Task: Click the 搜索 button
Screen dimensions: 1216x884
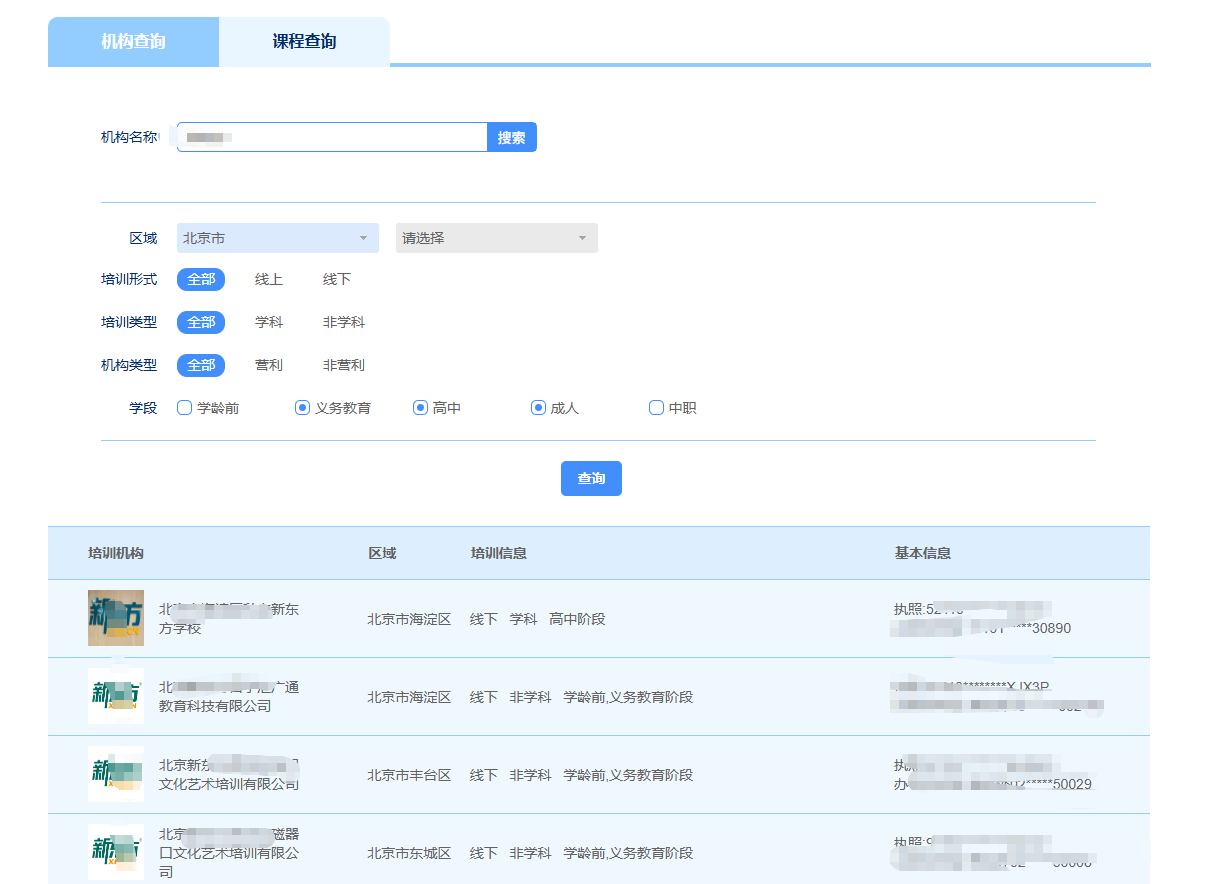Action: tap(512, 137)
